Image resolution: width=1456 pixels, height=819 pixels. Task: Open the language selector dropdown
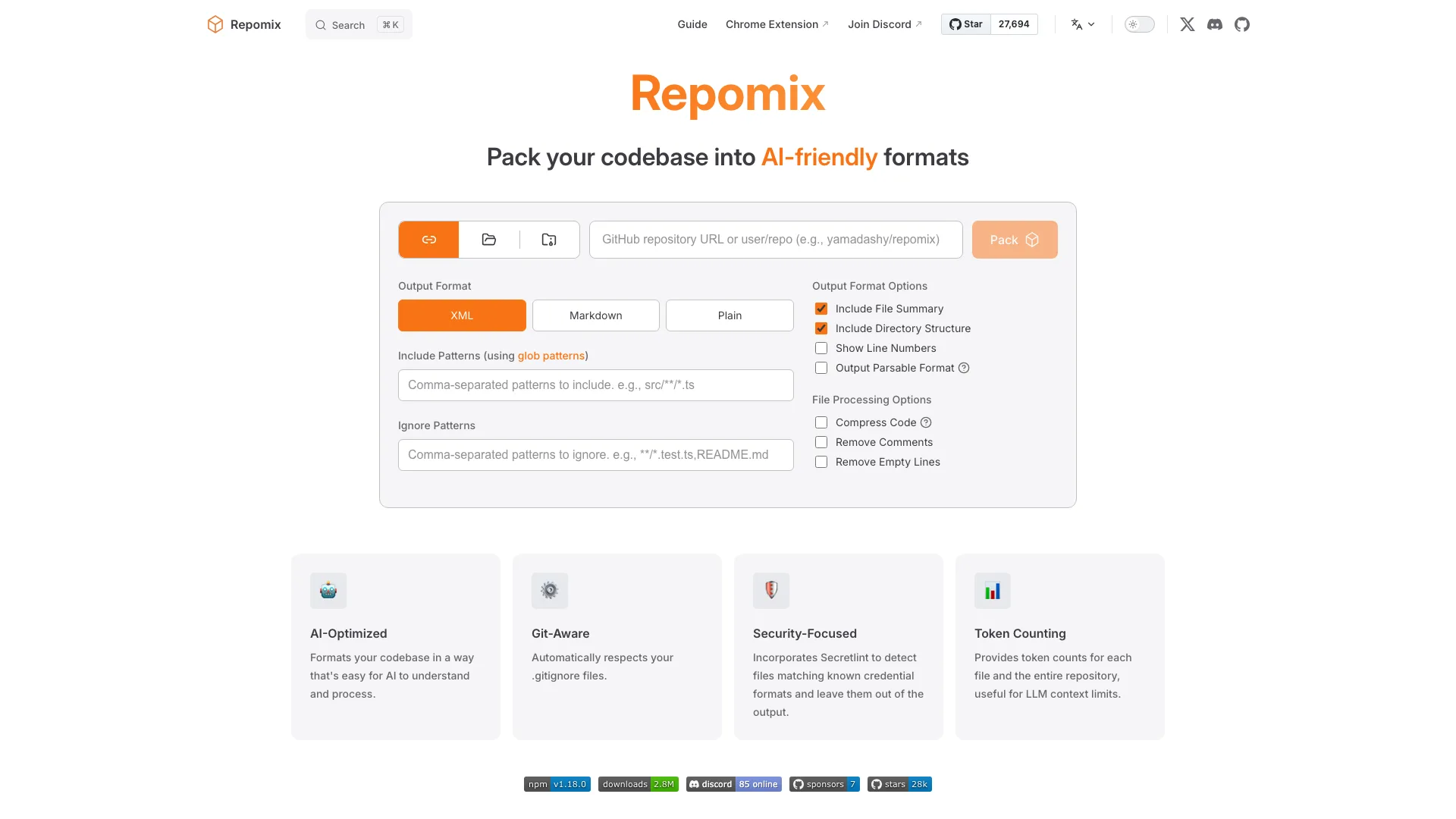[x=1083, y=24]
